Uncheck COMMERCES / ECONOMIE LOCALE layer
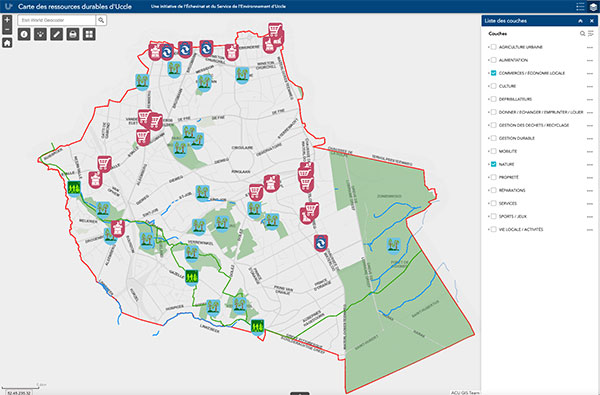The height and width of the screenshot is (395, 600). 494,73
